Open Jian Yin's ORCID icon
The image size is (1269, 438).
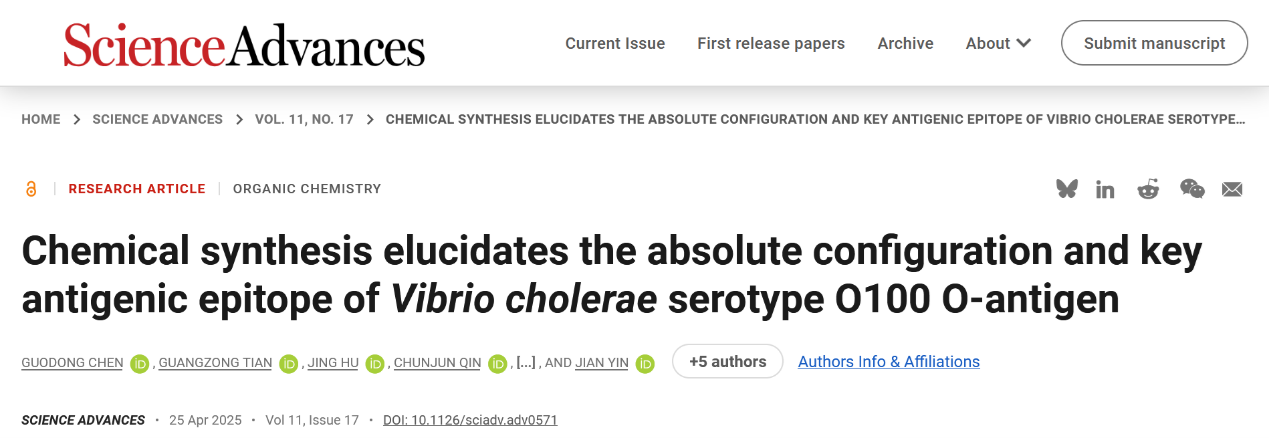(x=645, y=363)
